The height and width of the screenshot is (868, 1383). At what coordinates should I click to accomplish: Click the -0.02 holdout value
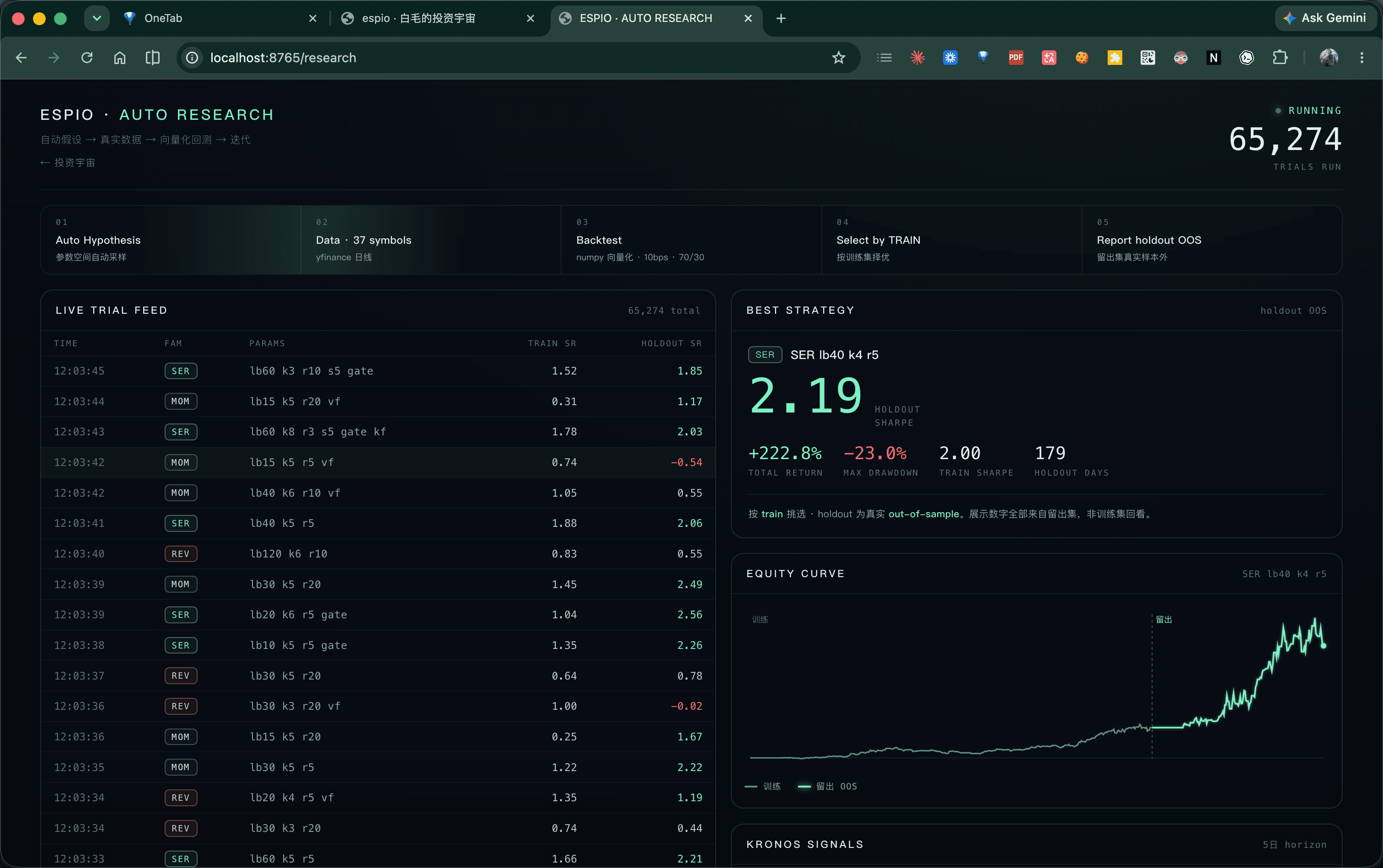point(686,706)
